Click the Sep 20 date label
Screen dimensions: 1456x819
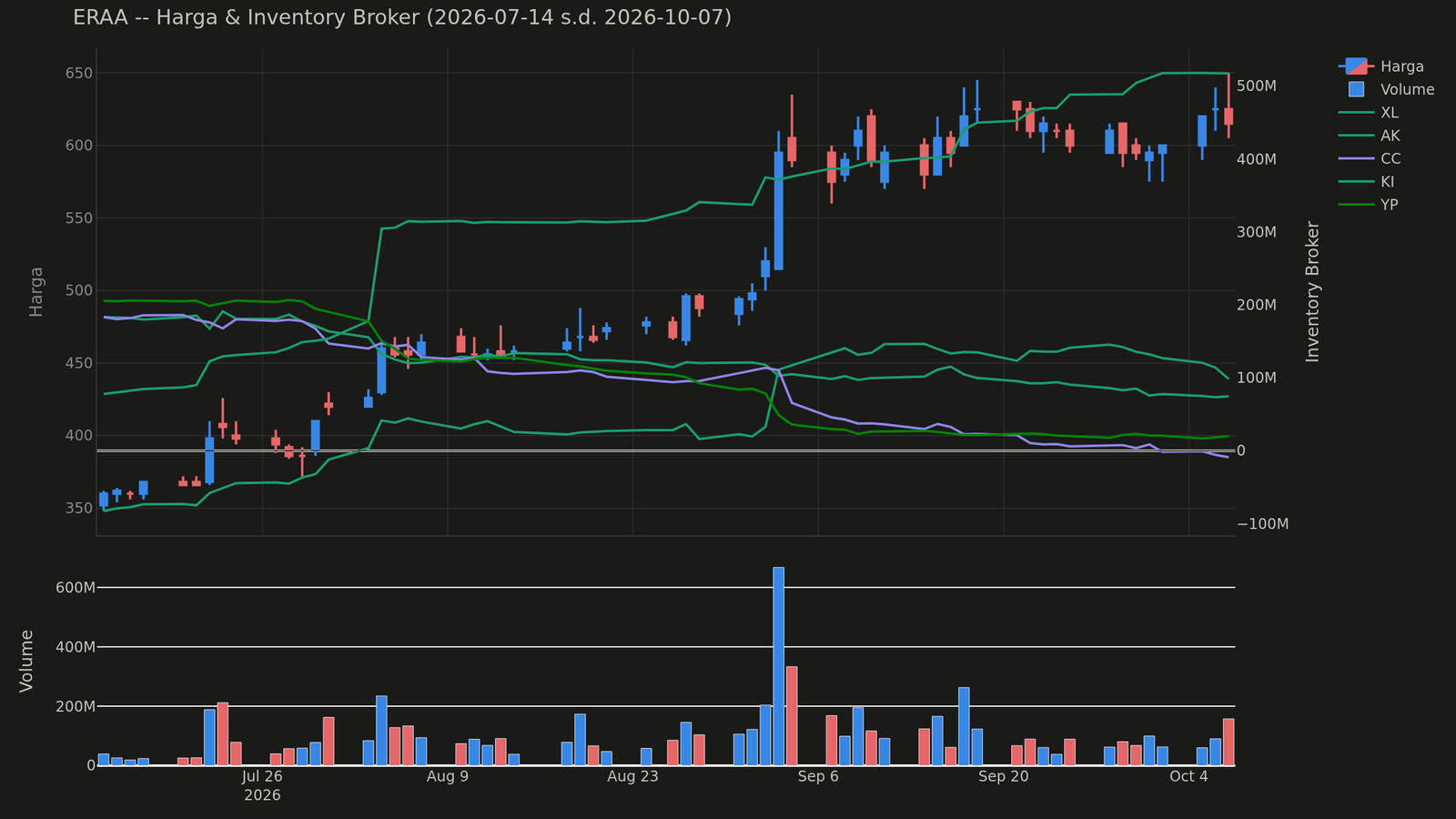click(x=1004, y=776)
